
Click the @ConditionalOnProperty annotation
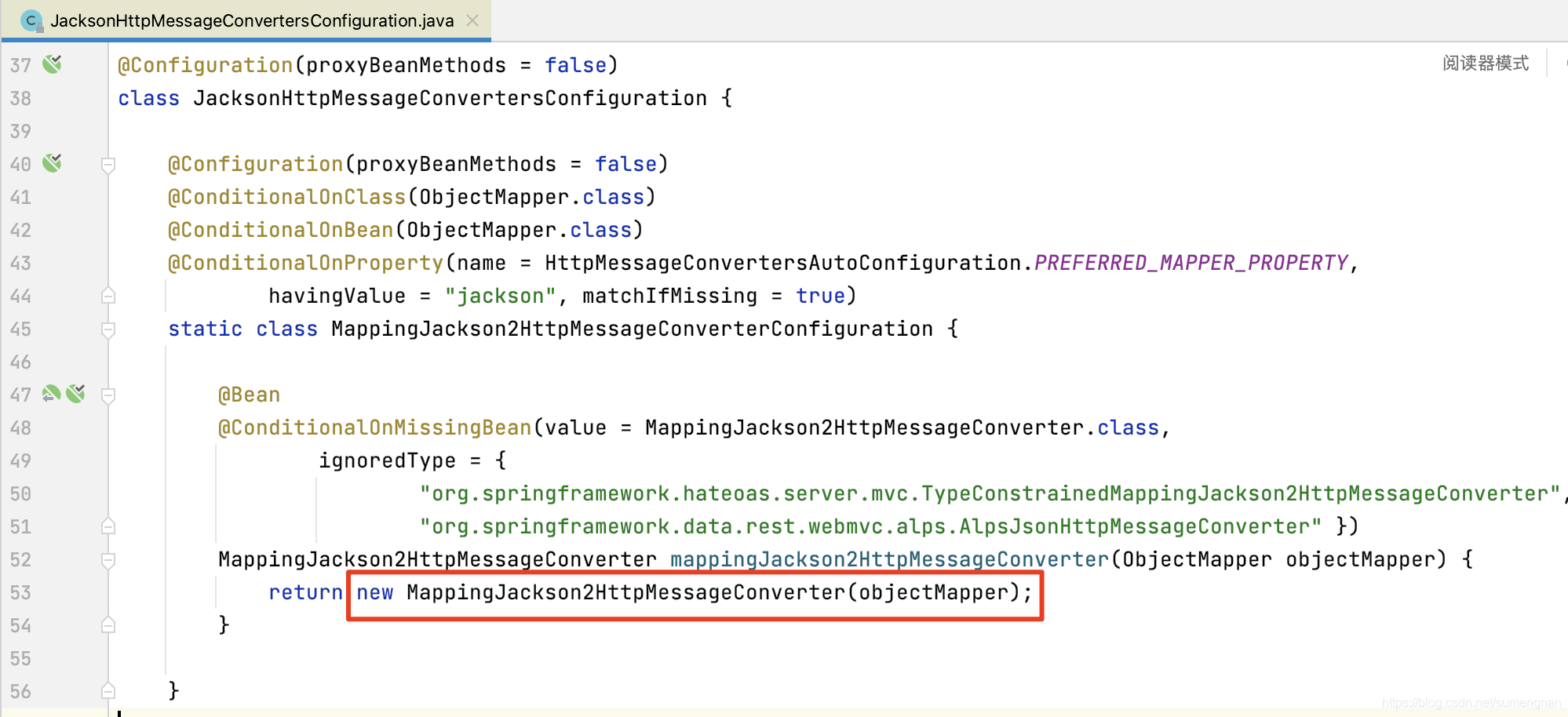pos(306,263)
